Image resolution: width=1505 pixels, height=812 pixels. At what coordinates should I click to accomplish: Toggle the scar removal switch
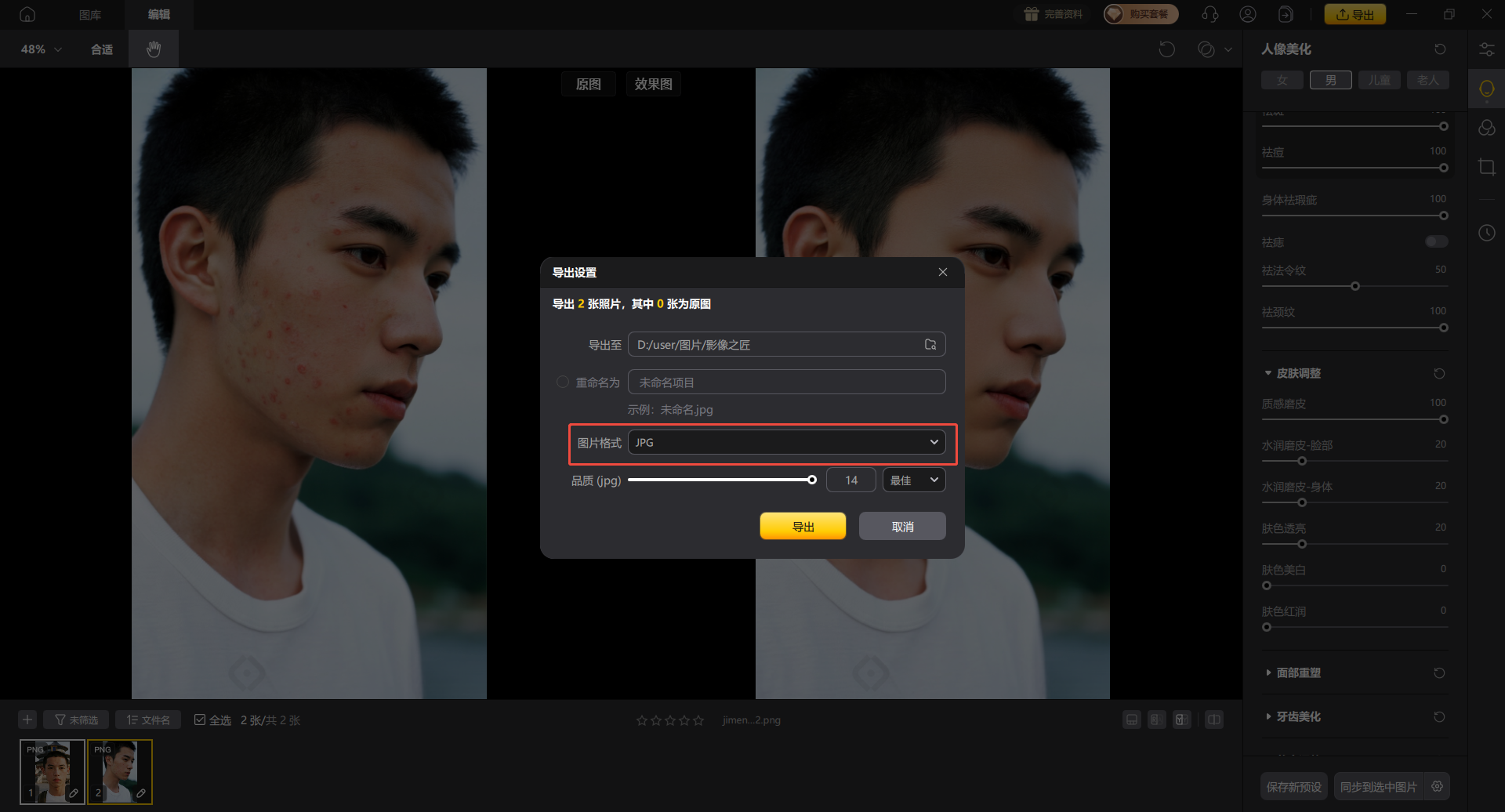pyautogui.click(x=1436, y=241)
